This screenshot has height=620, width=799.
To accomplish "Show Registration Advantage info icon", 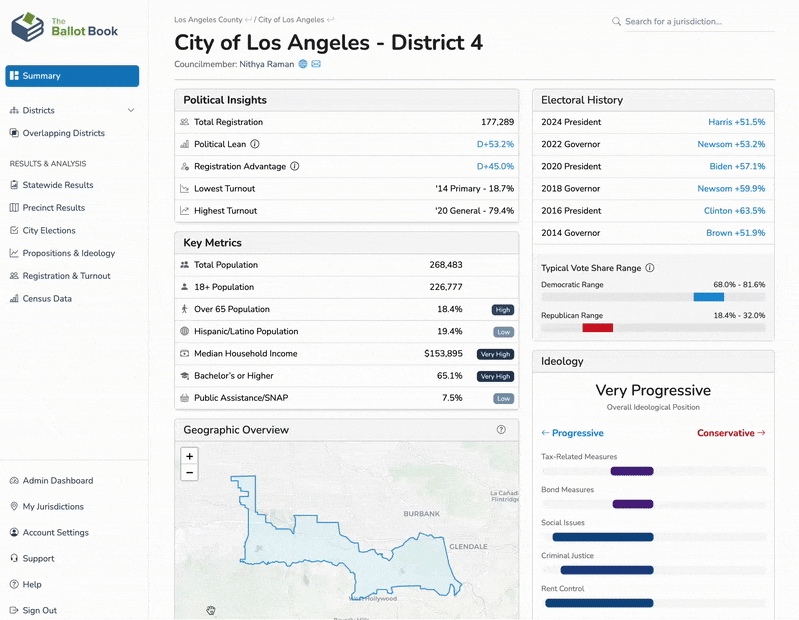I will point(295,166).
